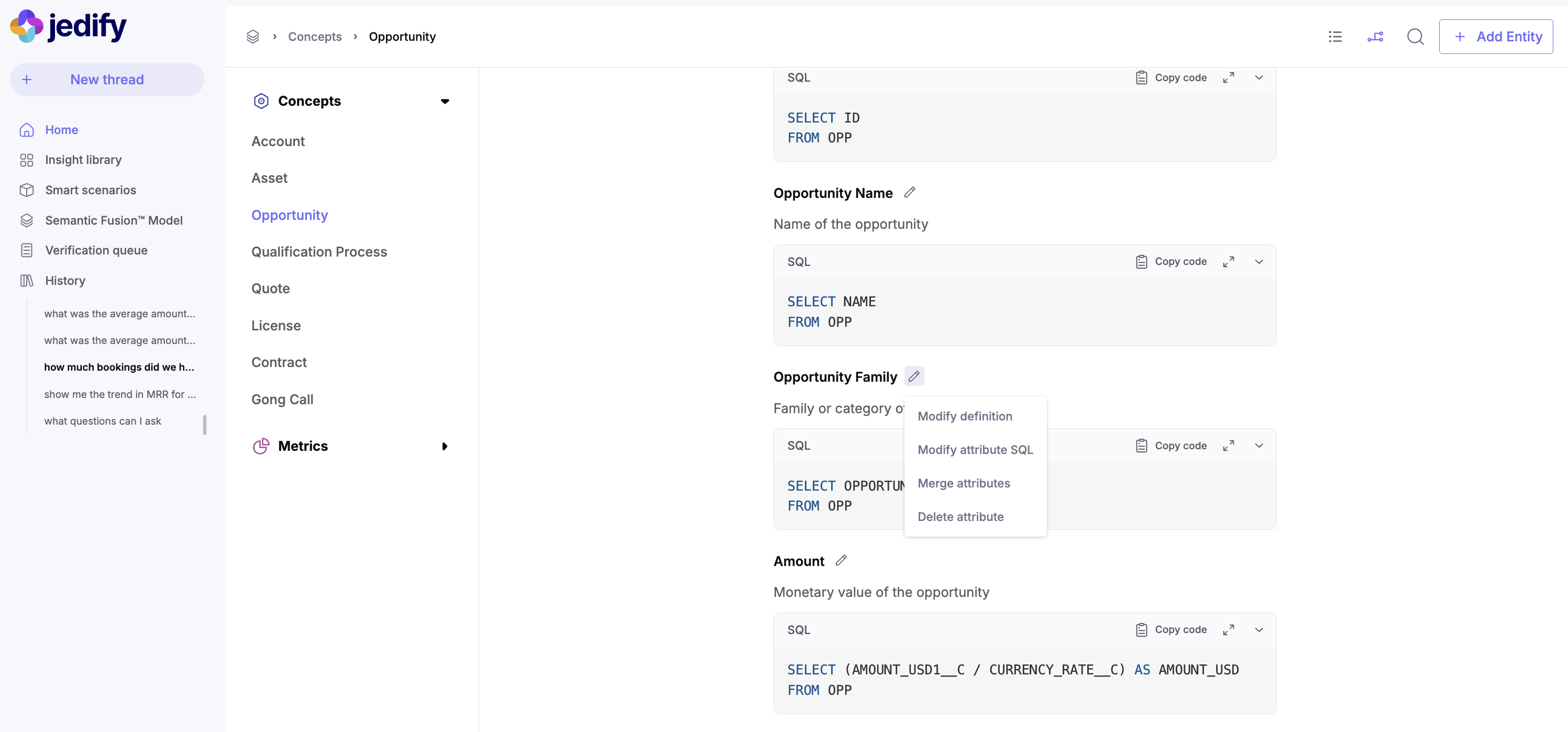Image resolution: width=1568 pixels, height=732 pixels.
Task: Open the graph relationship view icon
Action: (1375, 37)
